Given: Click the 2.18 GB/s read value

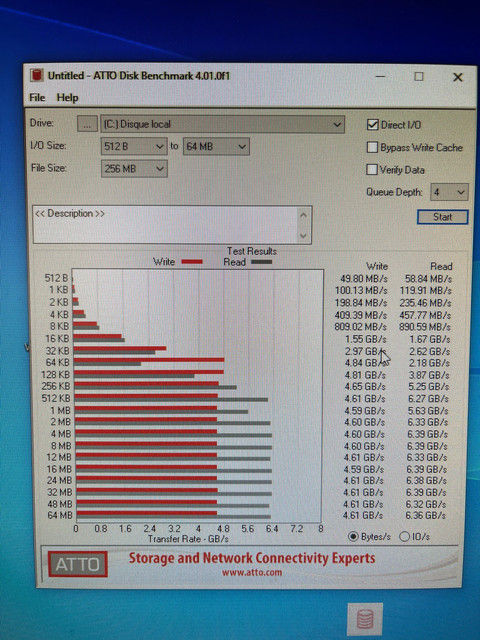Looking at the screenshot, I should 429,363.
